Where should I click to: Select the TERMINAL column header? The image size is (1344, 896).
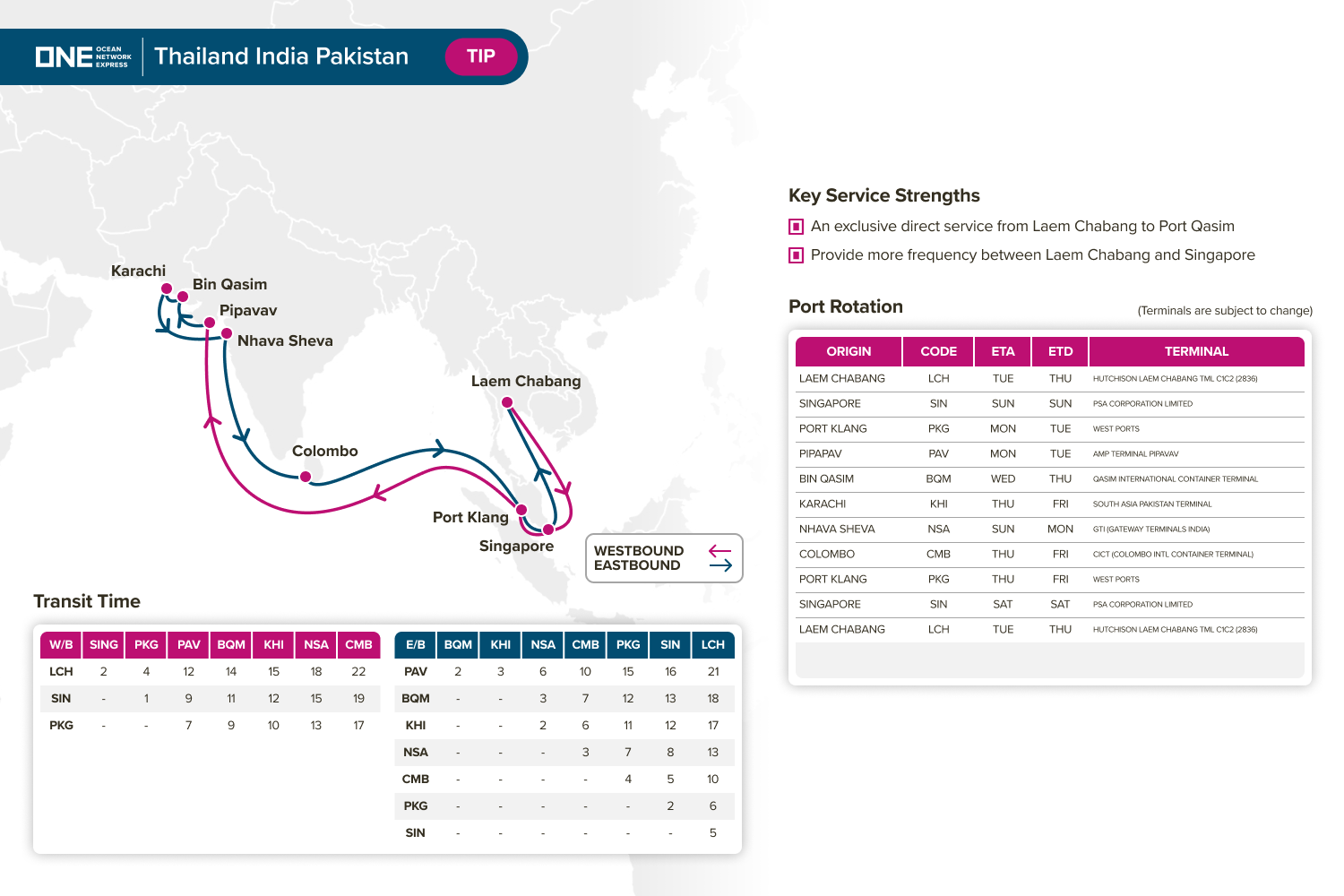point(1196,351)
